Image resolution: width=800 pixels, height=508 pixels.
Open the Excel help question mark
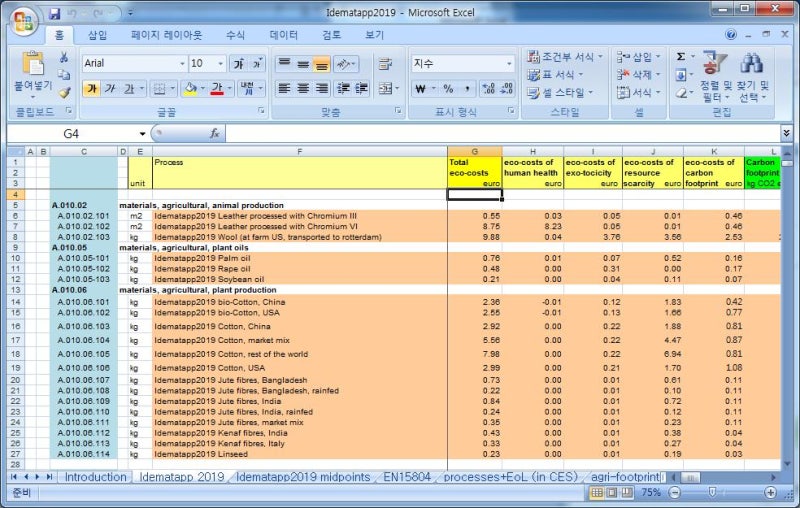(x=730, y=35)
